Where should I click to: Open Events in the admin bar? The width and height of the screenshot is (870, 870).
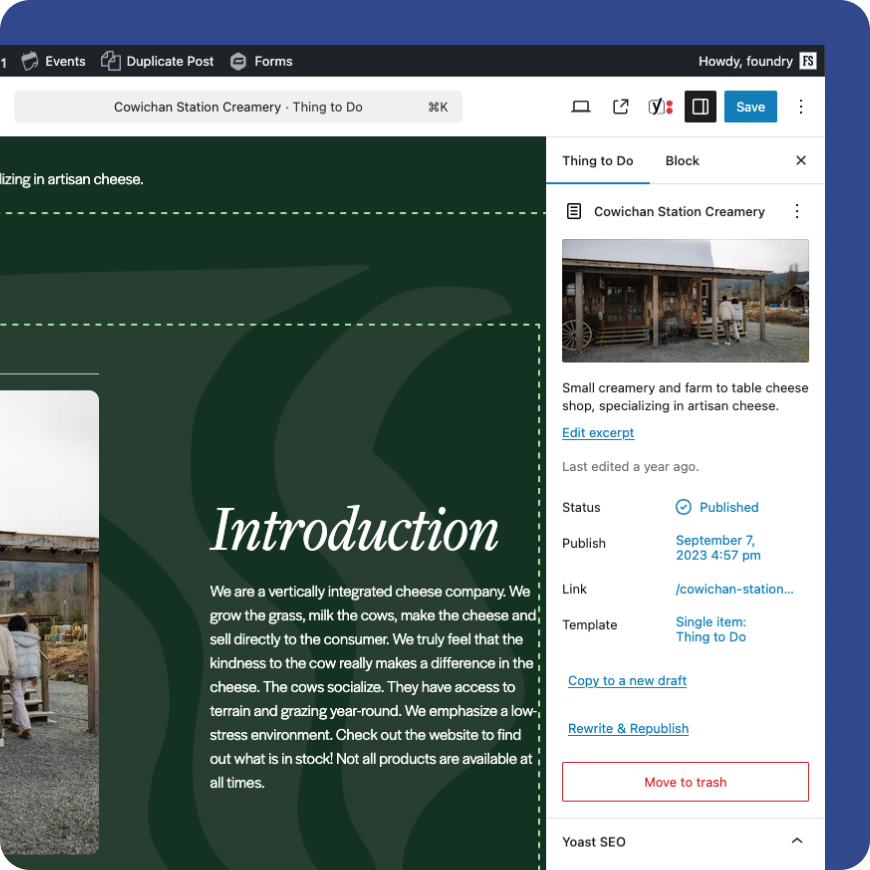pyautogui.click(x=53, y=61)
